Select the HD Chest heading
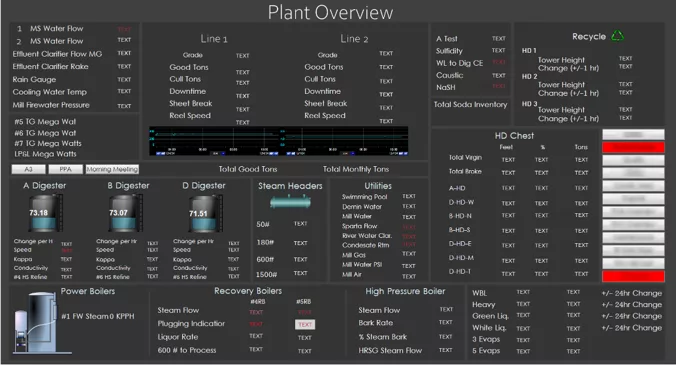 514,136
